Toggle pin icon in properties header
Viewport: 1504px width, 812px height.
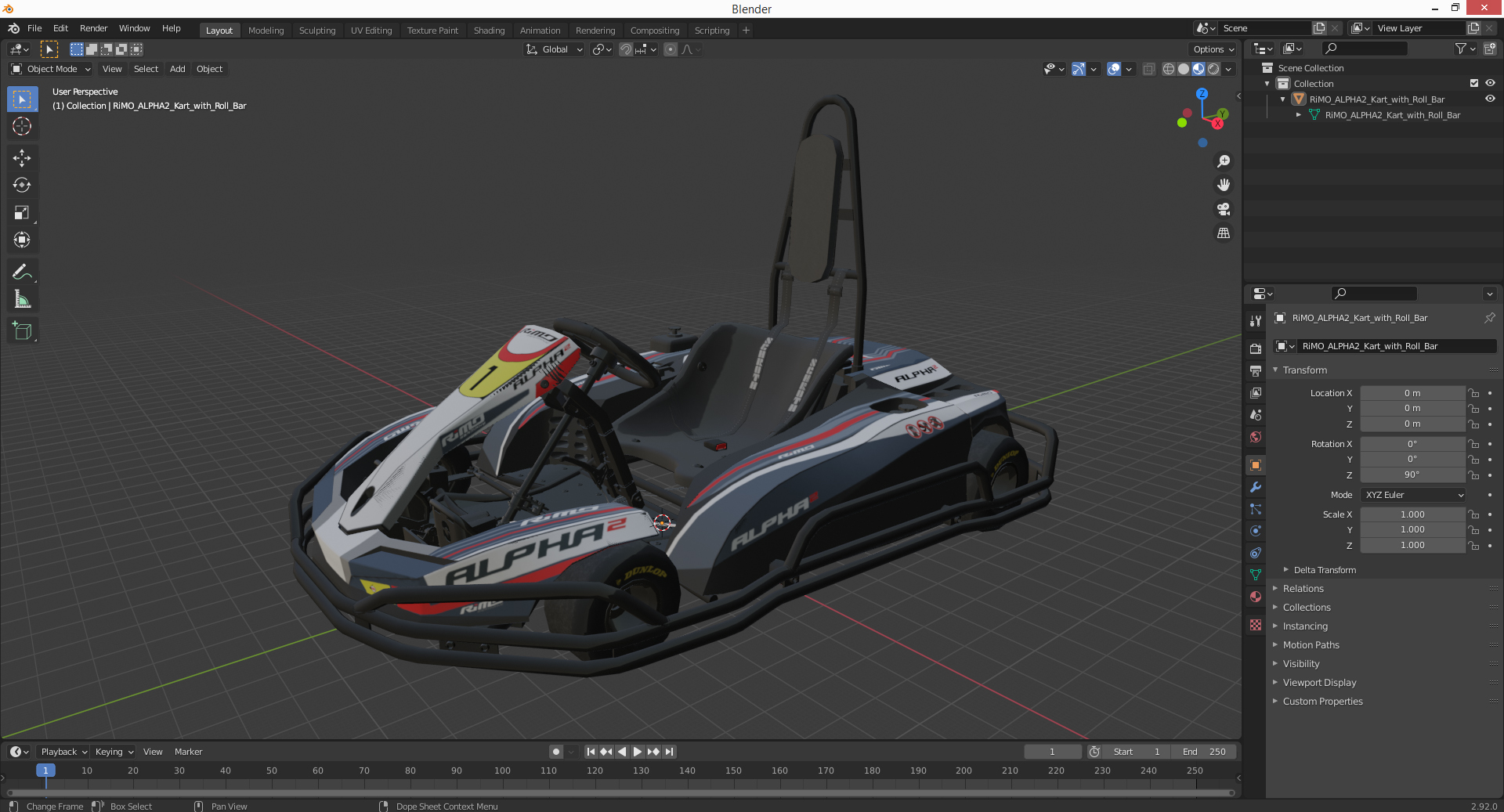pyautogui.click(x=1489, y=318)
